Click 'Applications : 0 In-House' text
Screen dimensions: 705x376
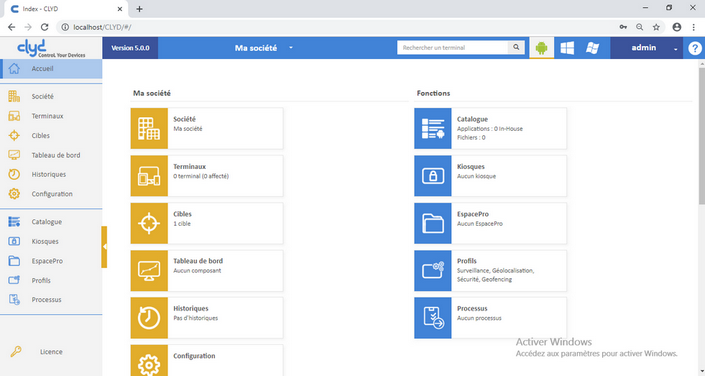pos(490,129)
